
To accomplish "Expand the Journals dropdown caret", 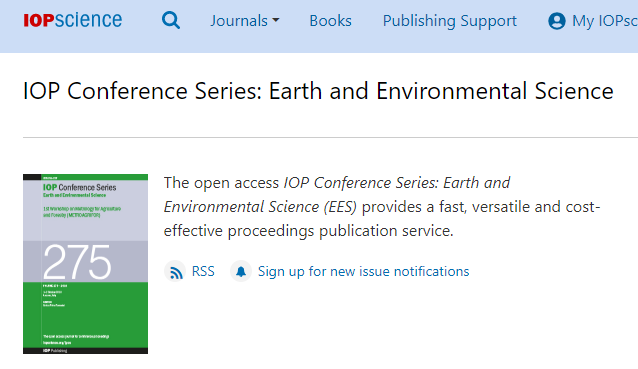I will pos(276,20).
